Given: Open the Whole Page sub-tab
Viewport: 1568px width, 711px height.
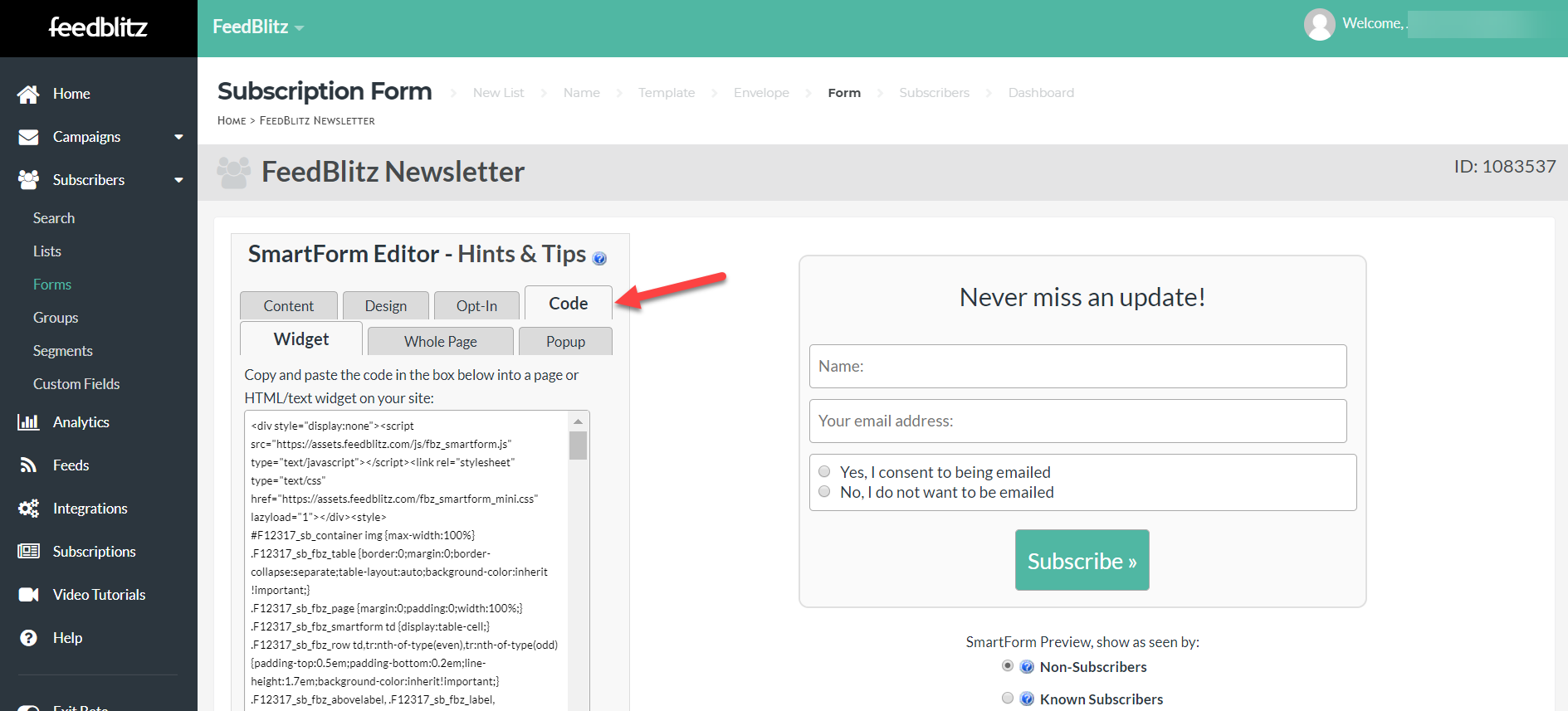Looking at the screenshot, I should 441,341.
